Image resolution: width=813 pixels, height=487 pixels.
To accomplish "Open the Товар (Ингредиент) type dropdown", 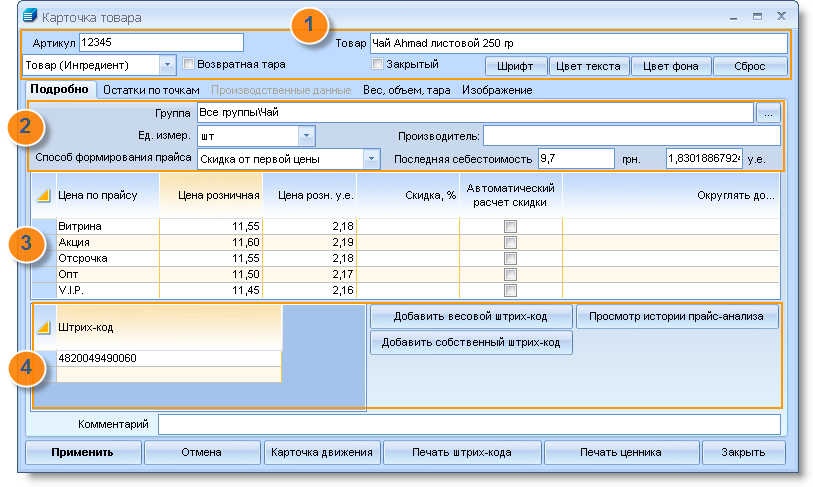I will (x=167, y=65).
